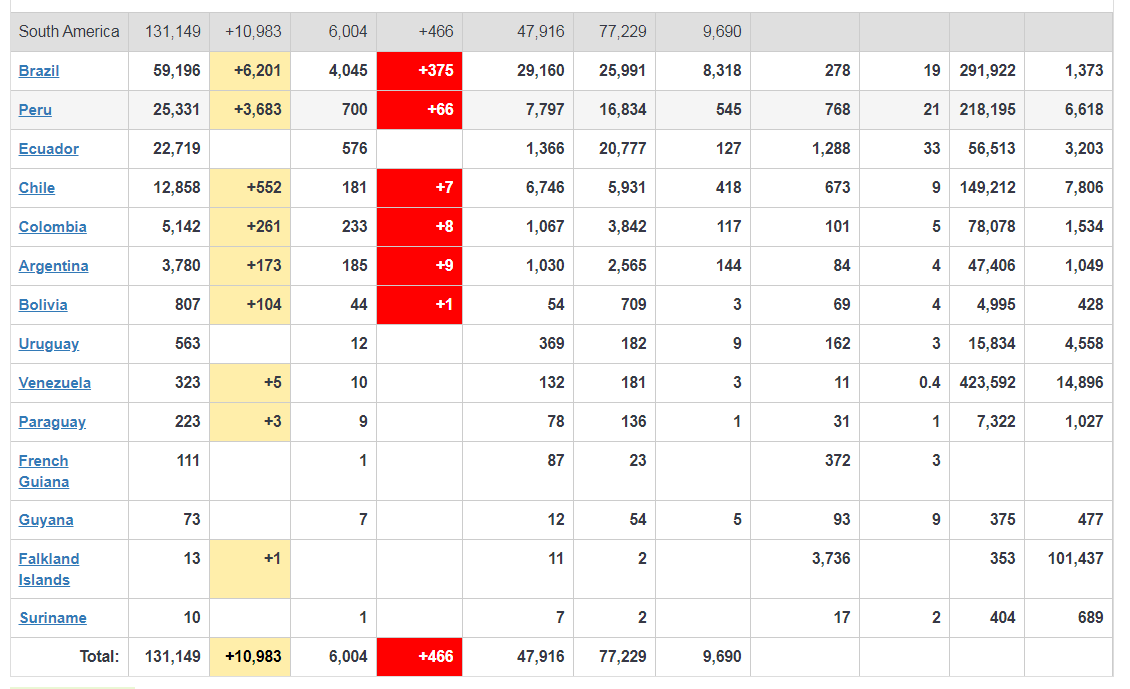1130x689 pixels.
Task: Open the Guyana country link
Action: (46, 520)
